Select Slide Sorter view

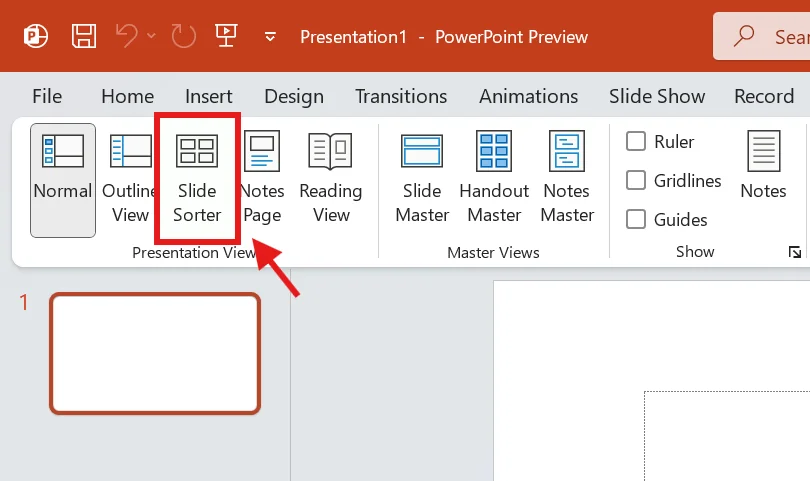[x=197, y=180]
